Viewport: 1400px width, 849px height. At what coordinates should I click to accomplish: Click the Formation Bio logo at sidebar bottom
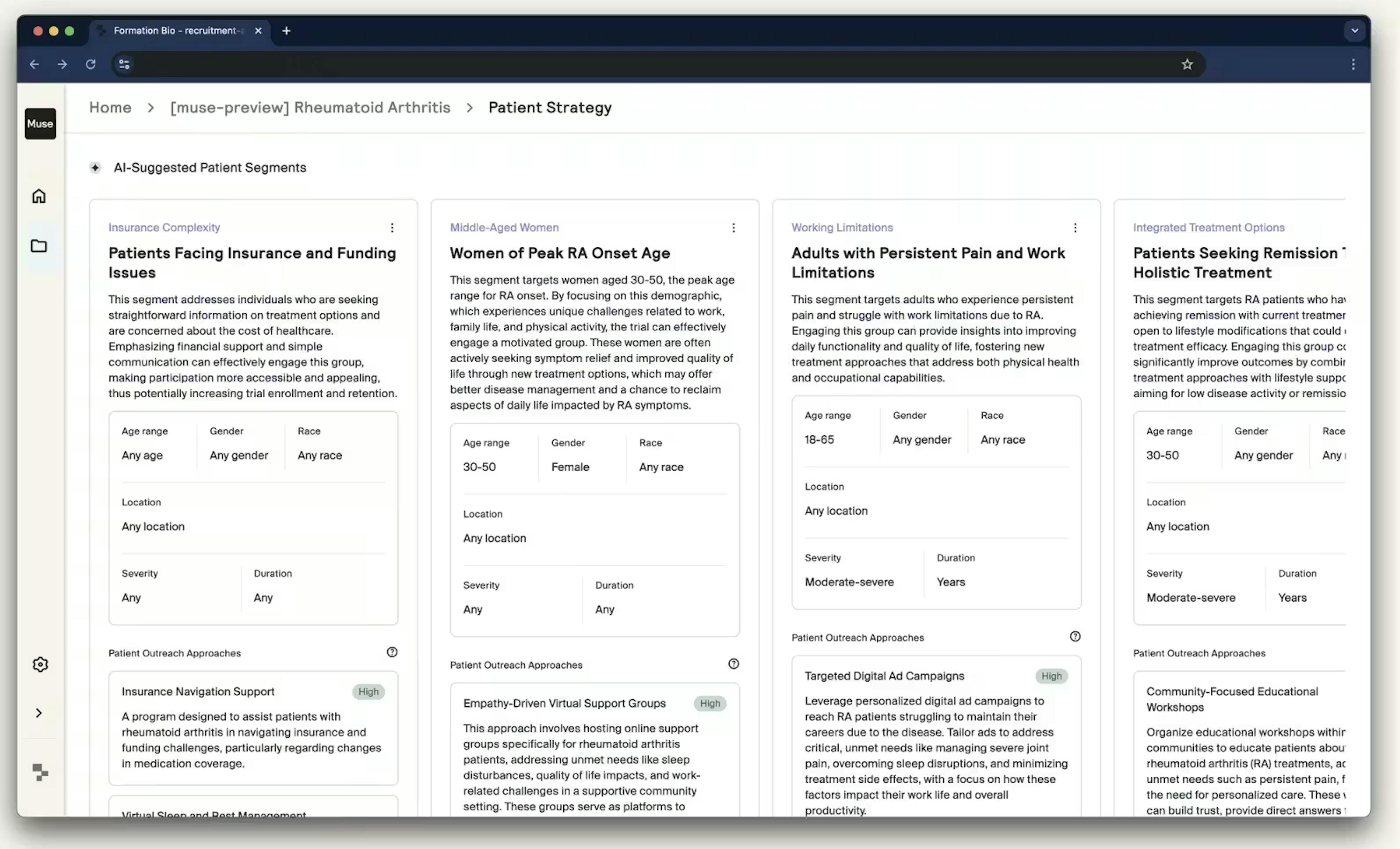pos(40,772)
